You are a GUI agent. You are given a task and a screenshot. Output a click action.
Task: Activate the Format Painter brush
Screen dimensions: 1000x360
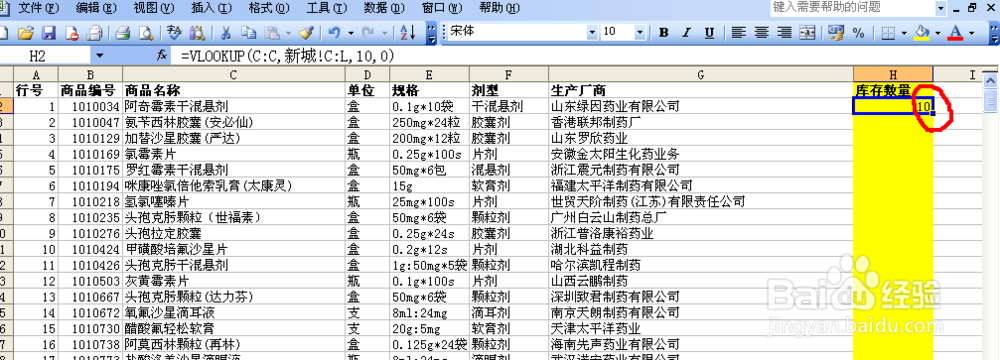pyautogui.click(x=306, y=33)
